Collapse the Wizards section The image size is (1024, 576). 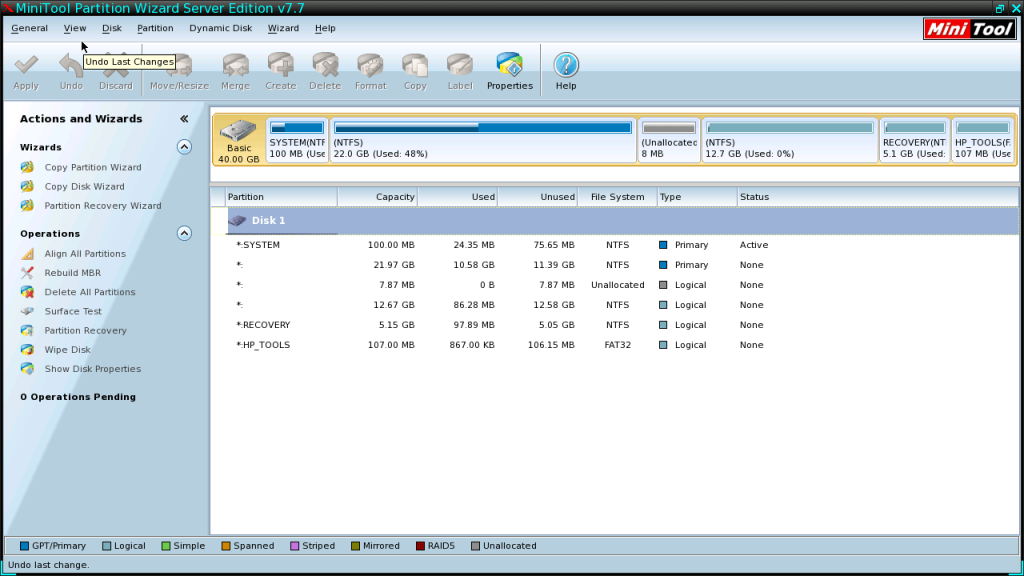(184, 147)
